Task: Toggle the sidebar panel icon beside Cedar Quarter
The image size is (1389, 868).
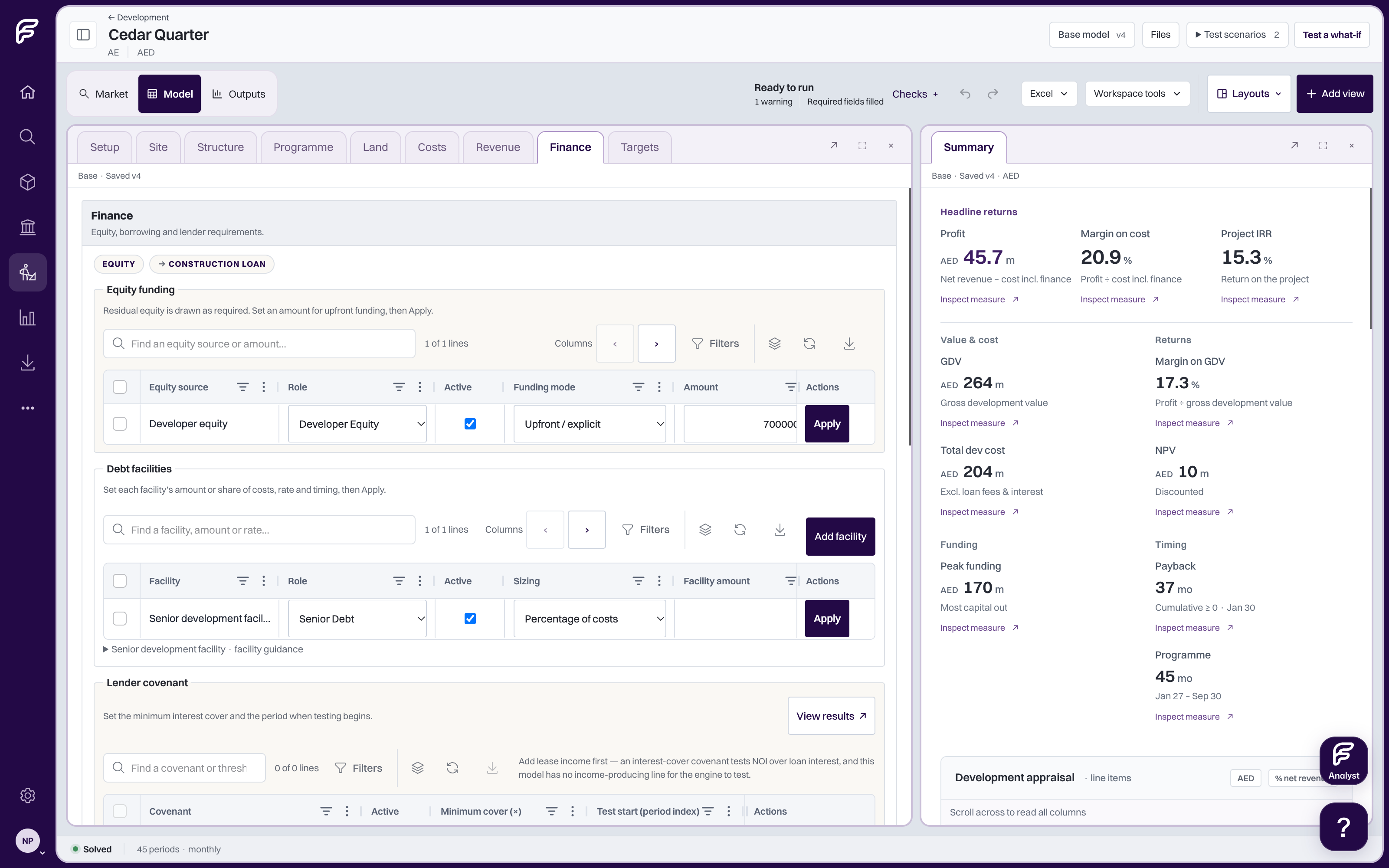Action: point(83,34)
